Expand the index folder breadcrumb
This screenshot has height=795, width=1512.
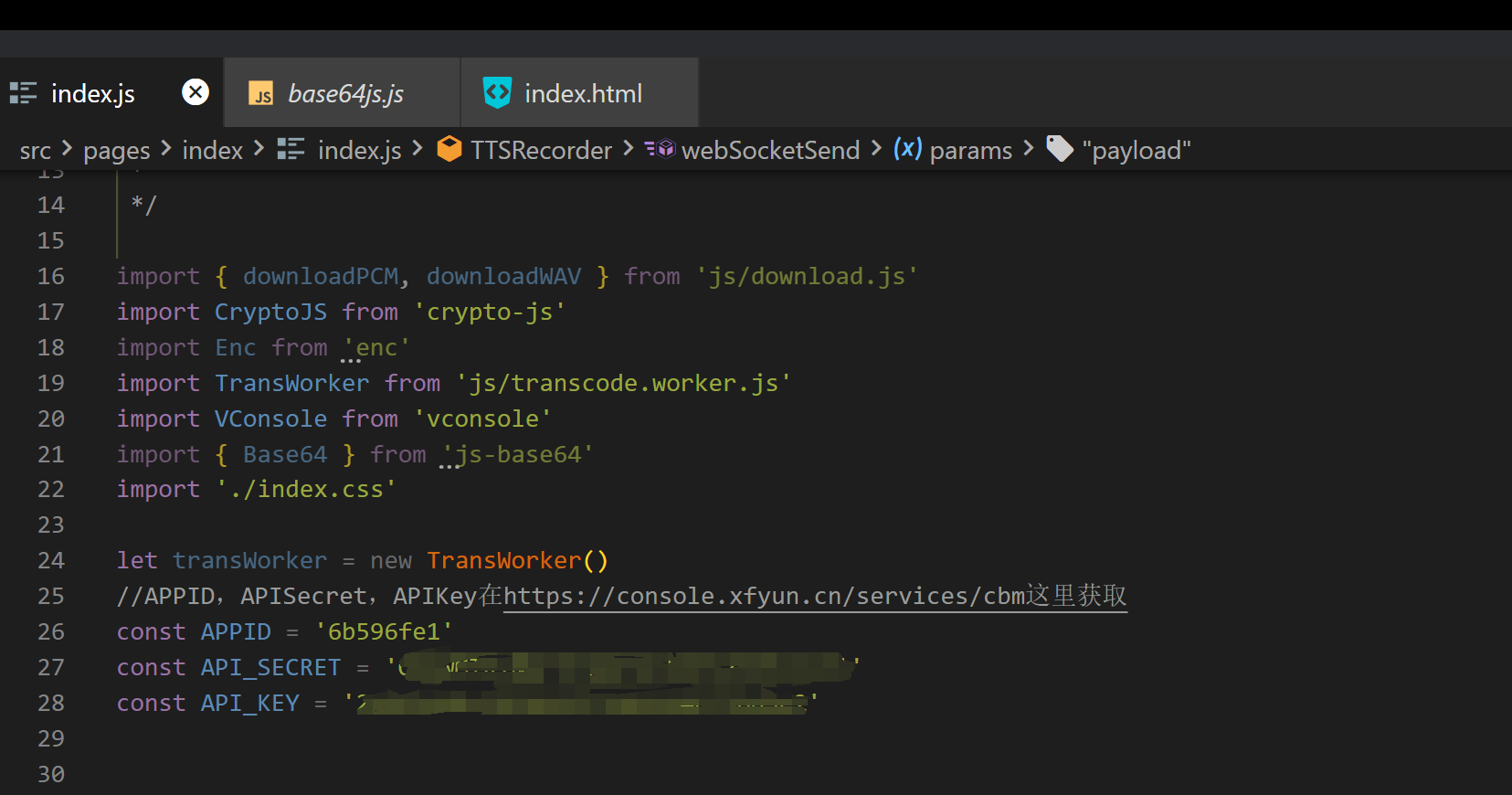(212, 151)
